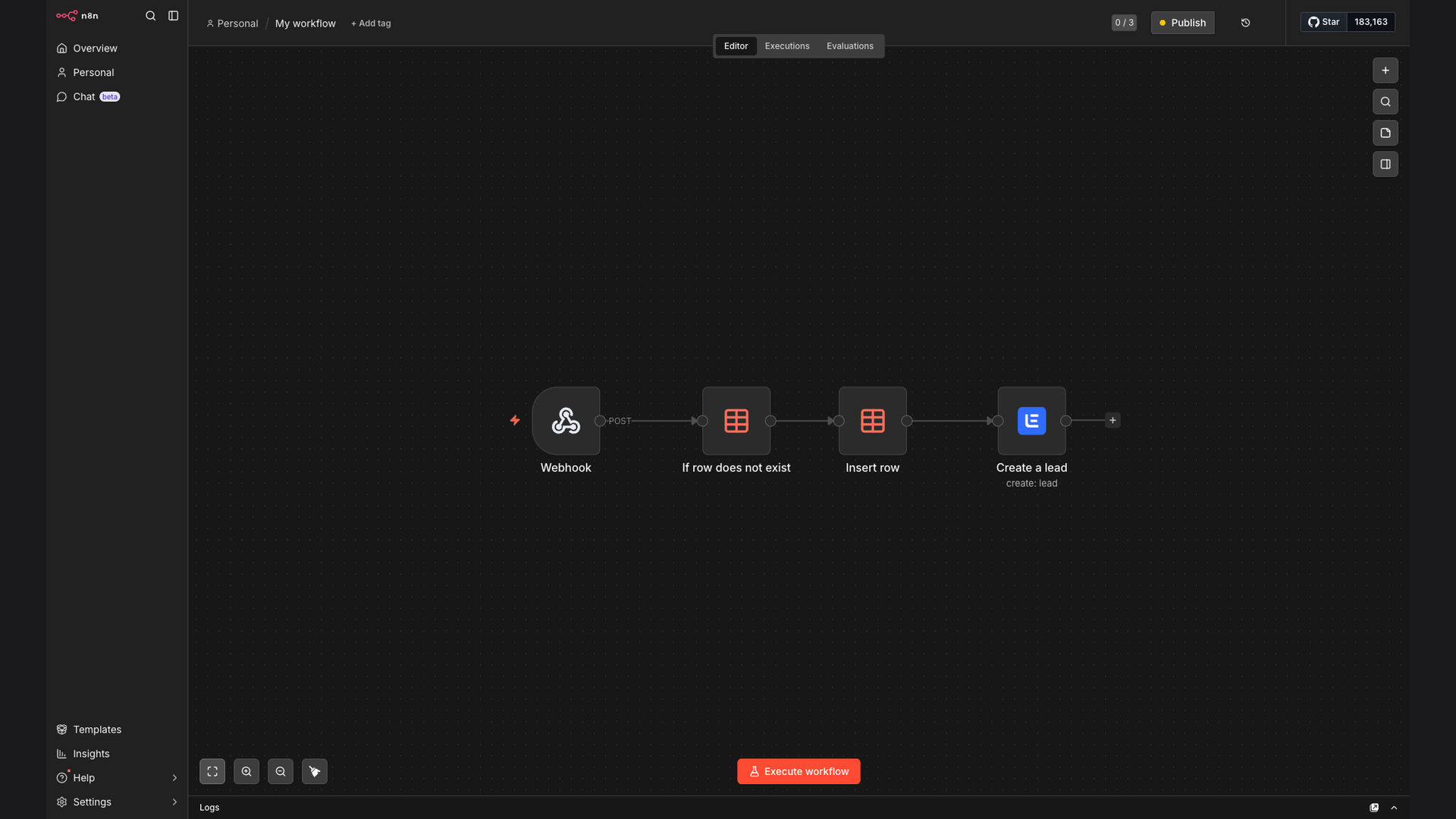Click the 183,163 star count

(1370, 22)
